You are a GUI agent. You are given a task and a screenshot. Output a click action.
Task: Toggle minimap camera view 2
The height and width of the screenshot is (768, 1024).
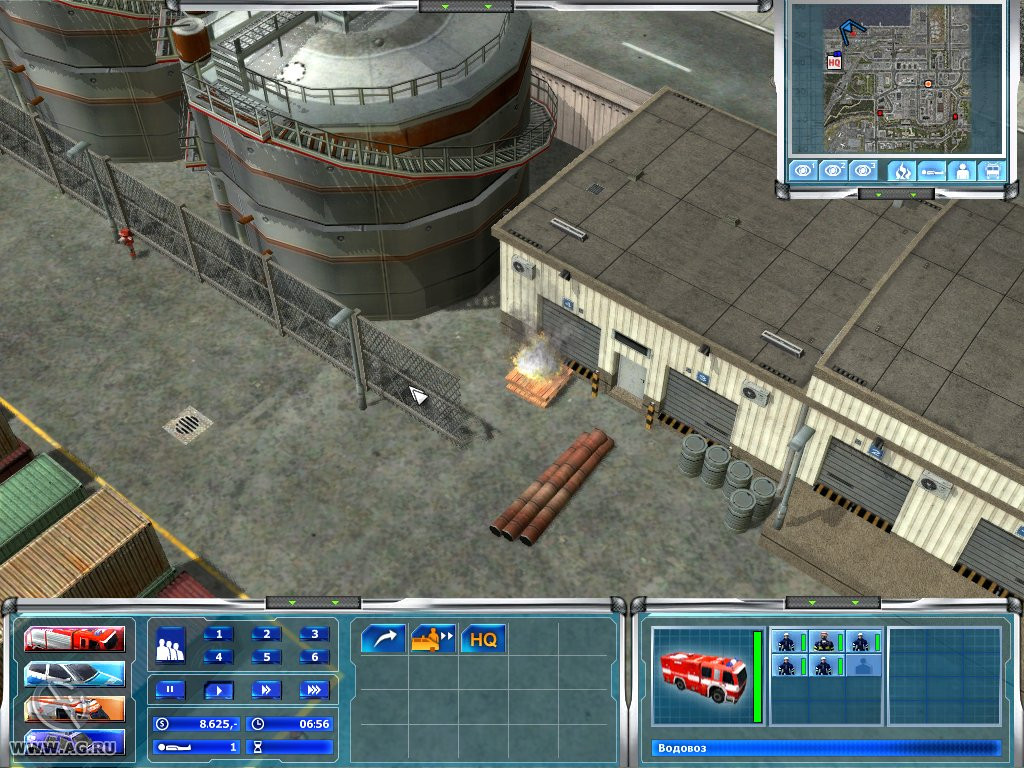pos(833,170)
